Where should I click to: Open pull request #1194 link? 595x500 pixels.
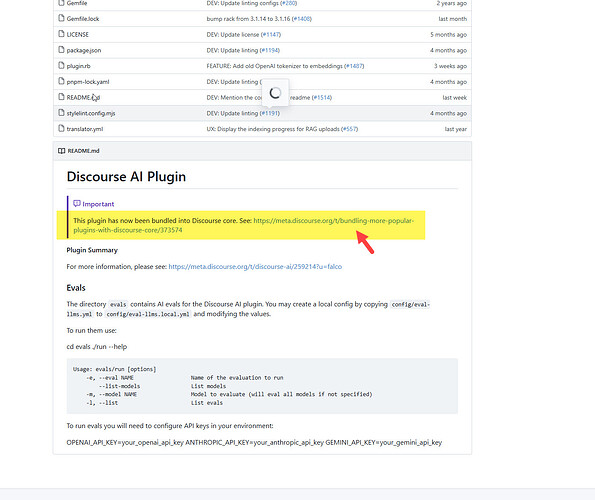[270, 50]
